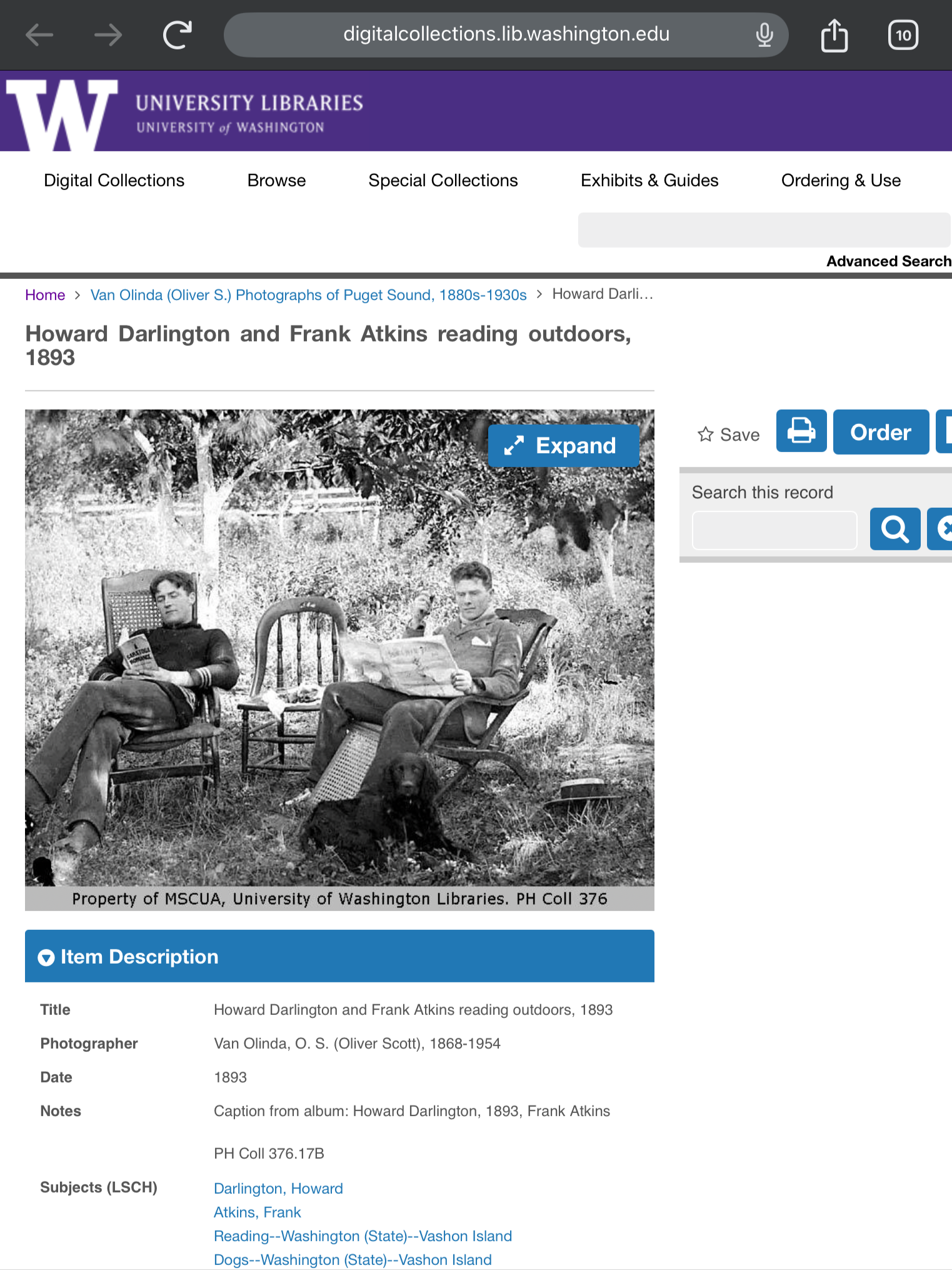952x1270 pixels.
Task: Open the Darlington, Howard subject link
Action: click(x=278, y=1189)
